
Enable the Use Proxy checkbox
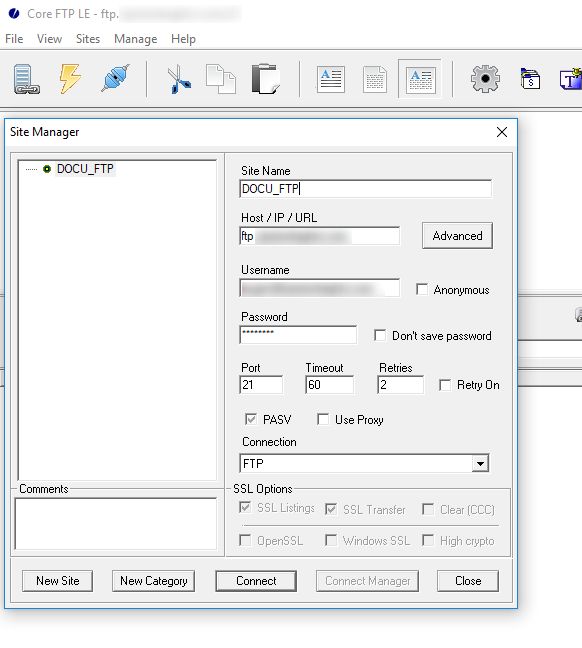click(323, 419)
